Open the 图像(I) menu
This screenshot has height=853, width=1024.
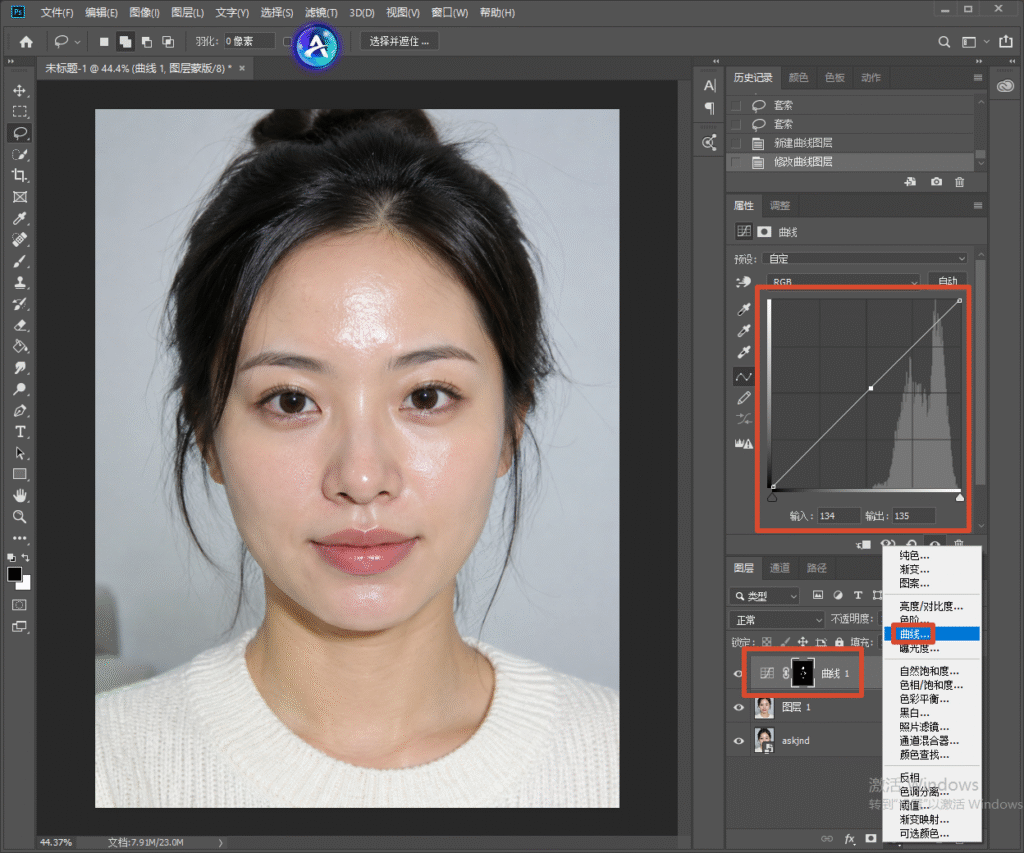click(144, 12)
